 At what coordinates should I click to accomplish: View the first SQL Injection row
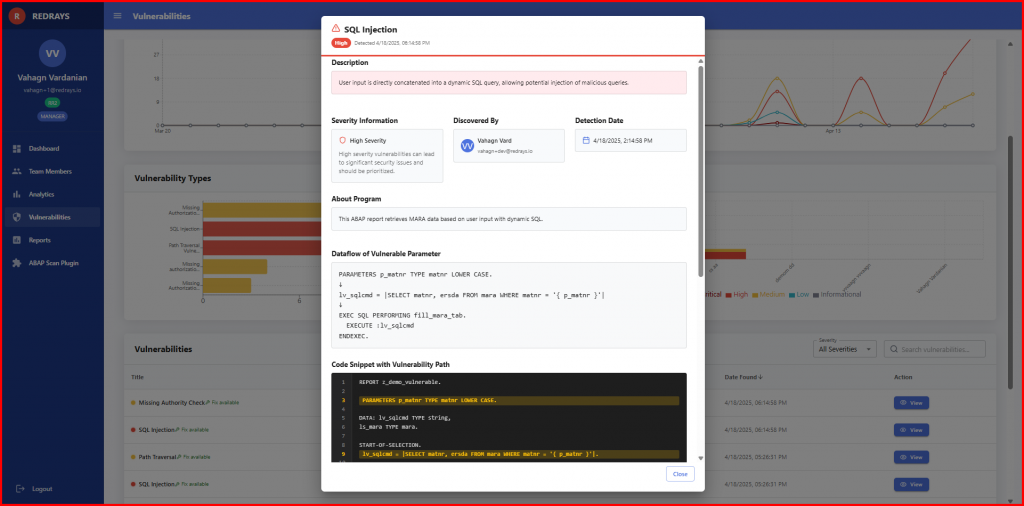(911, 430)
